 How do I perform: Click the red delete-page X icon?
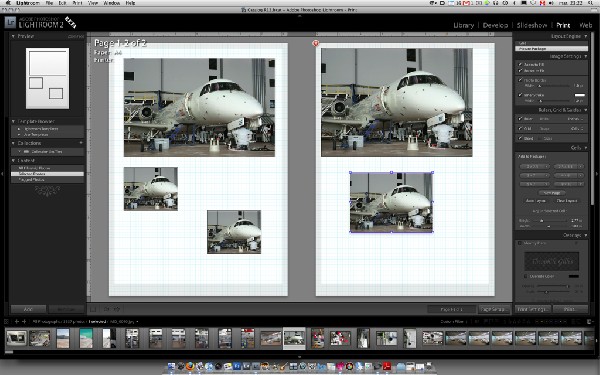tap(316, 43)
